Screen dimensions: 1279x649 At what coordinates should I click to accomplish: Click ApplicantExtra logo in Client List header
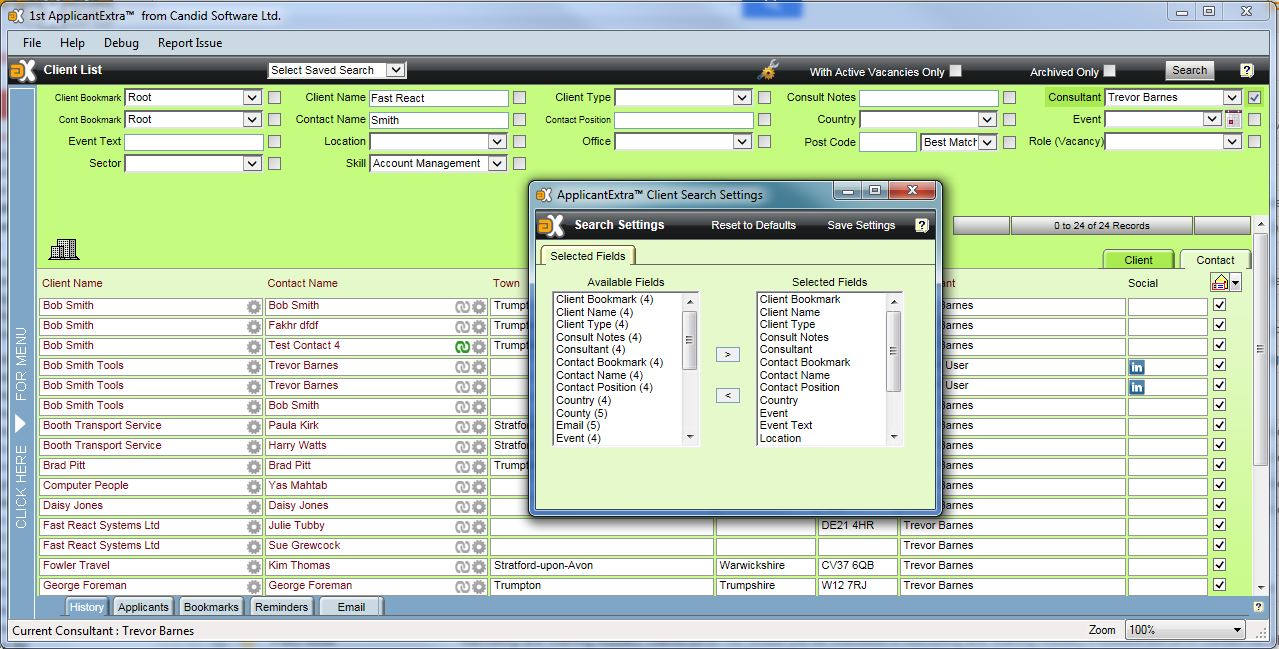23,71
